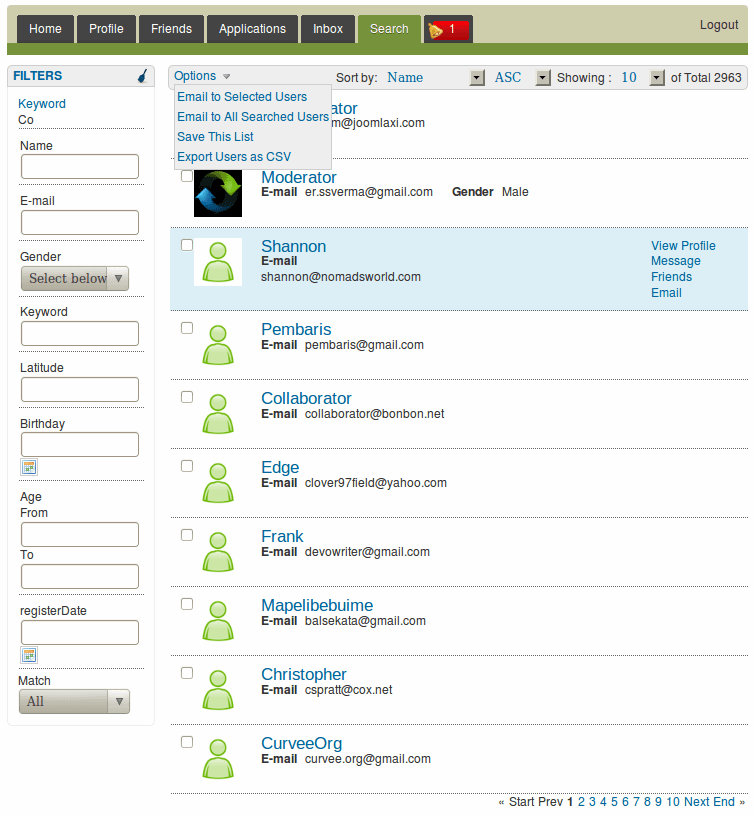
Task: Tick the checkbox for Mapelibebuime
Action: tap(187, 604)
